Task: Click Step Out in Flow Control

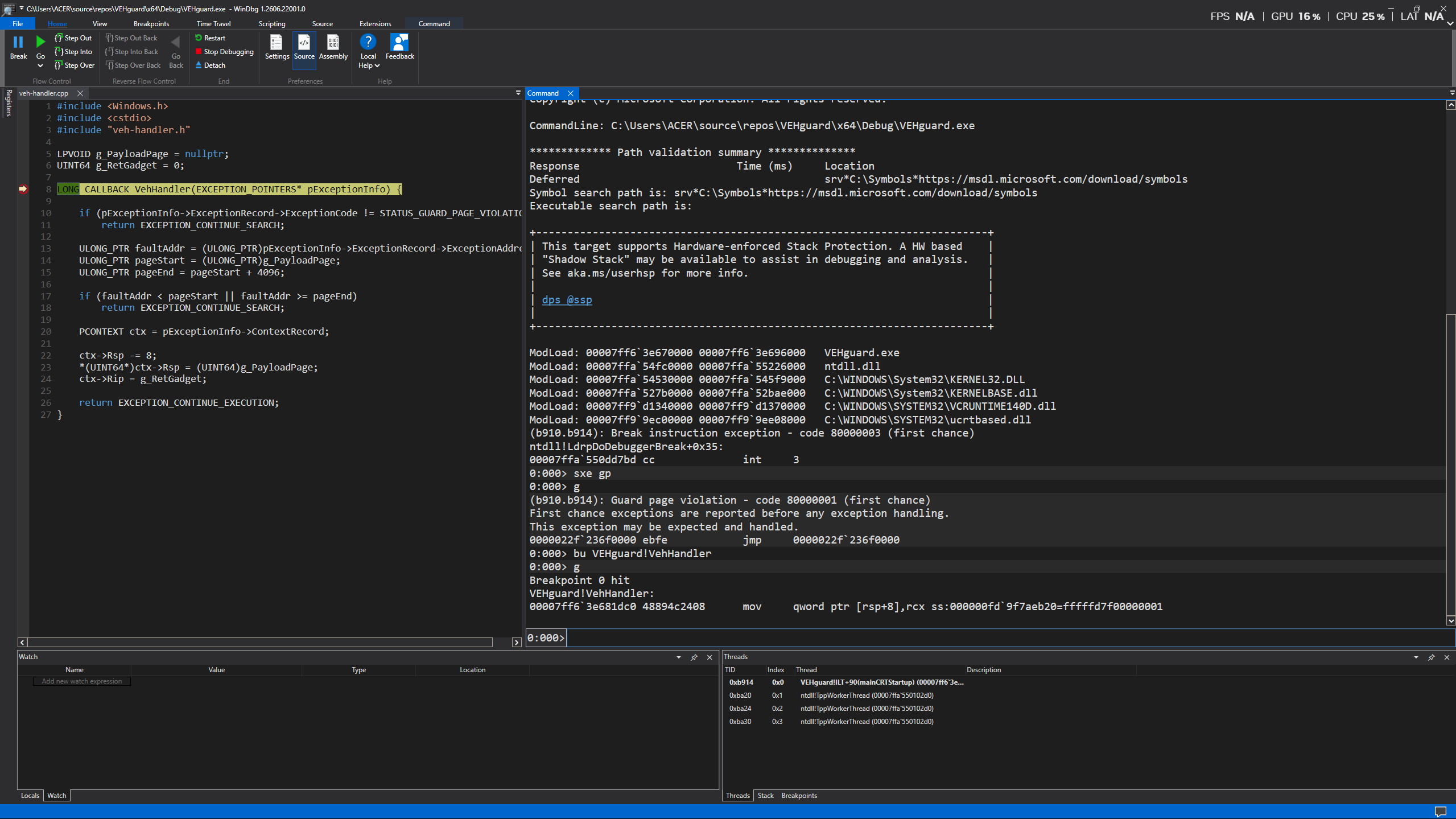Action: (73, 38)
